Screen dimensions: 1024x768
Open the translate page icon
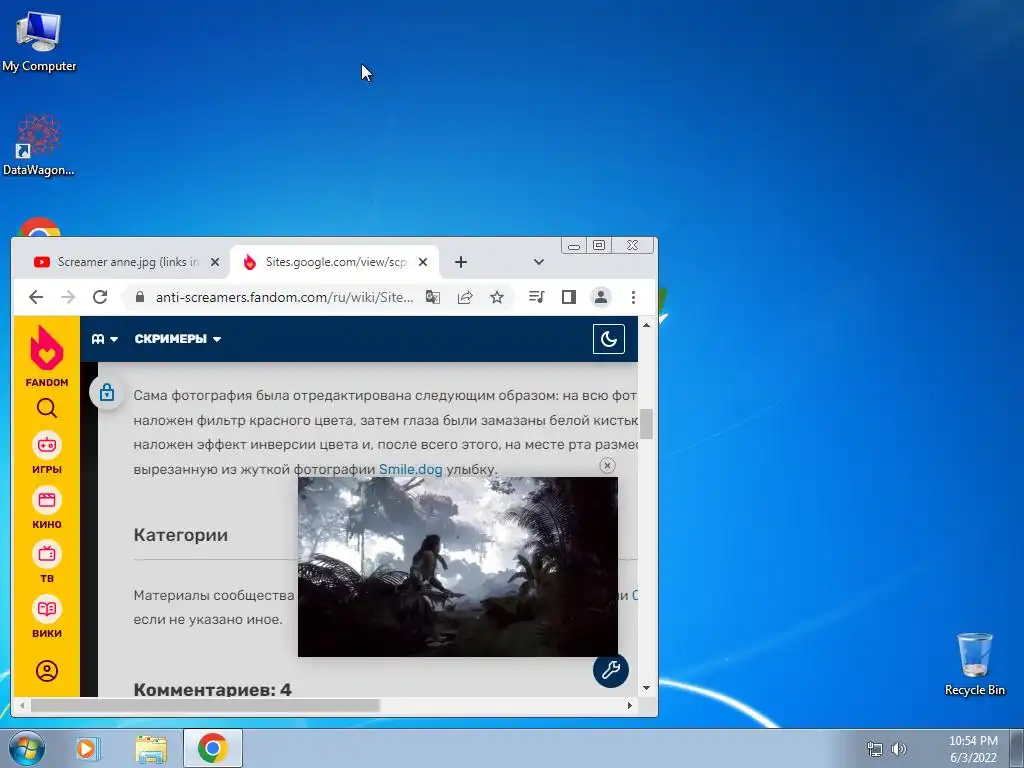432,297
